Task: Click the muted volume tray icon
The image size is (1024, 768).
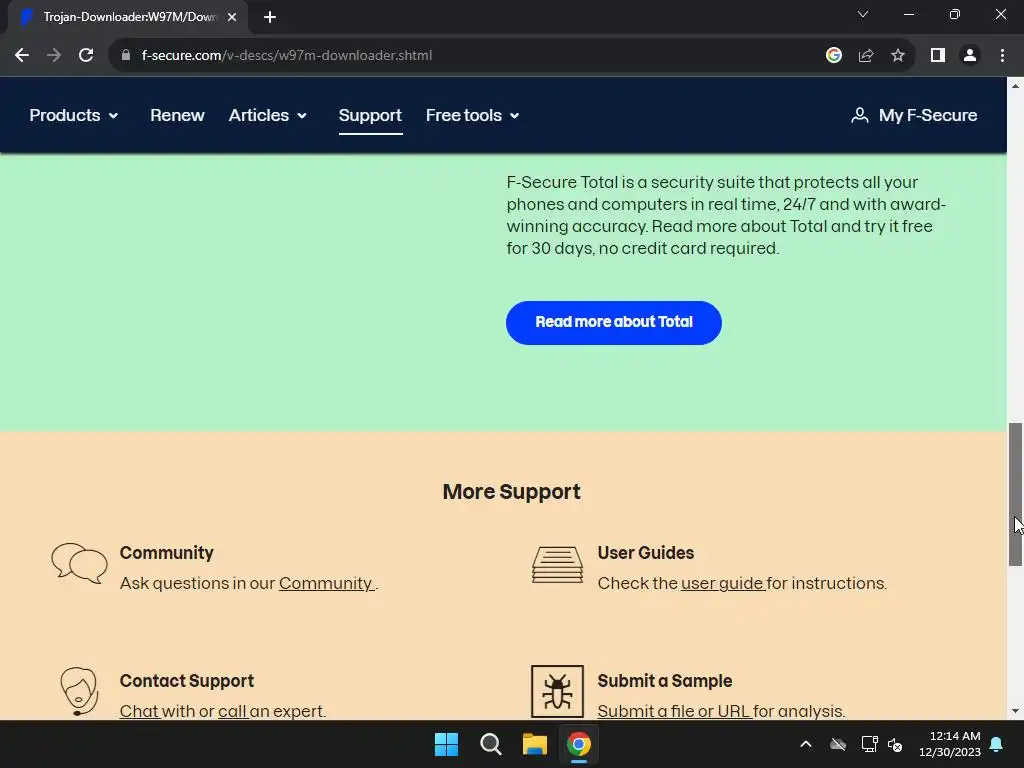Action: tap(895, 744)
